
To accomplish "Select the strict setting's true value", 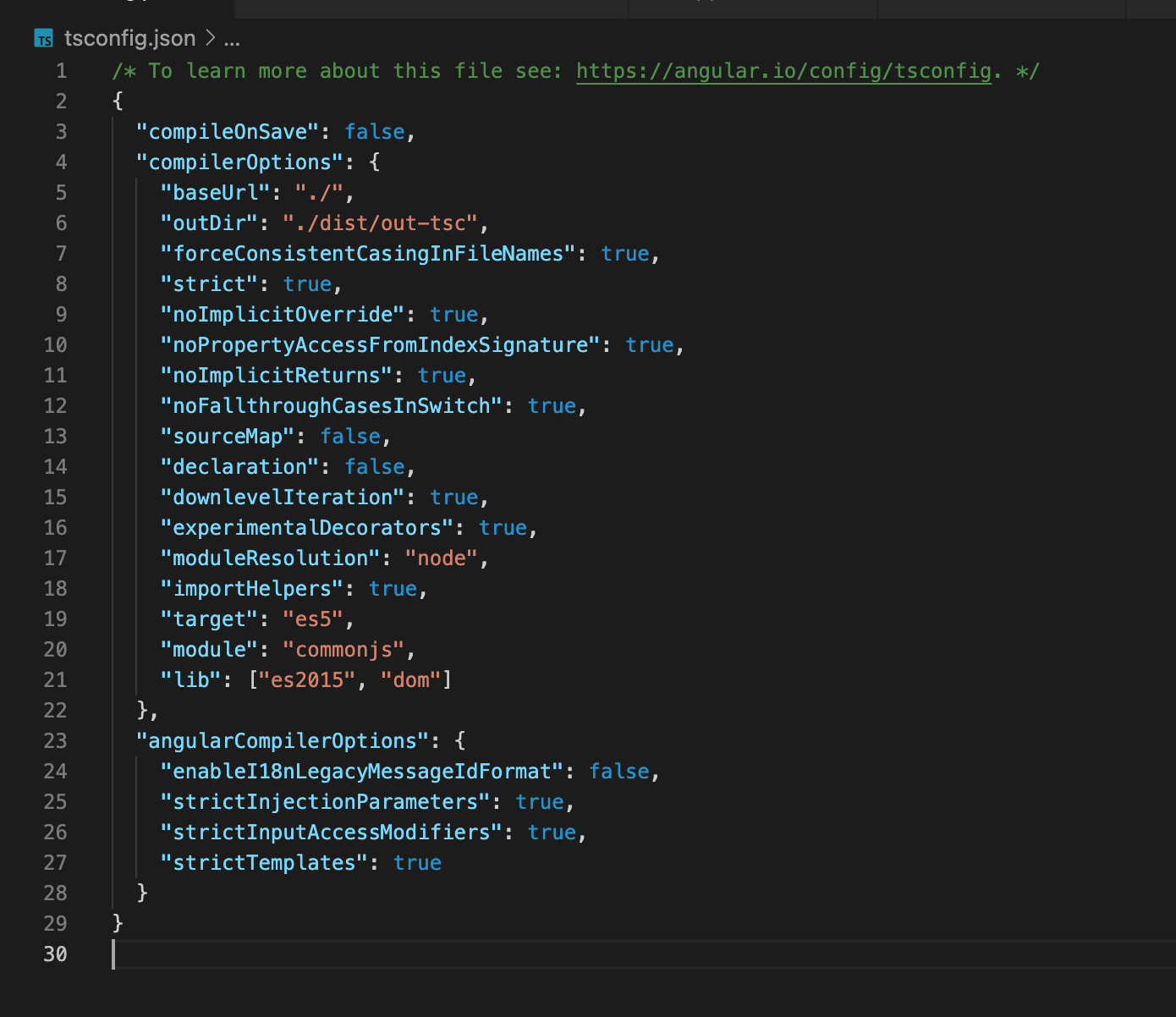I will click(x=306, y=283).
